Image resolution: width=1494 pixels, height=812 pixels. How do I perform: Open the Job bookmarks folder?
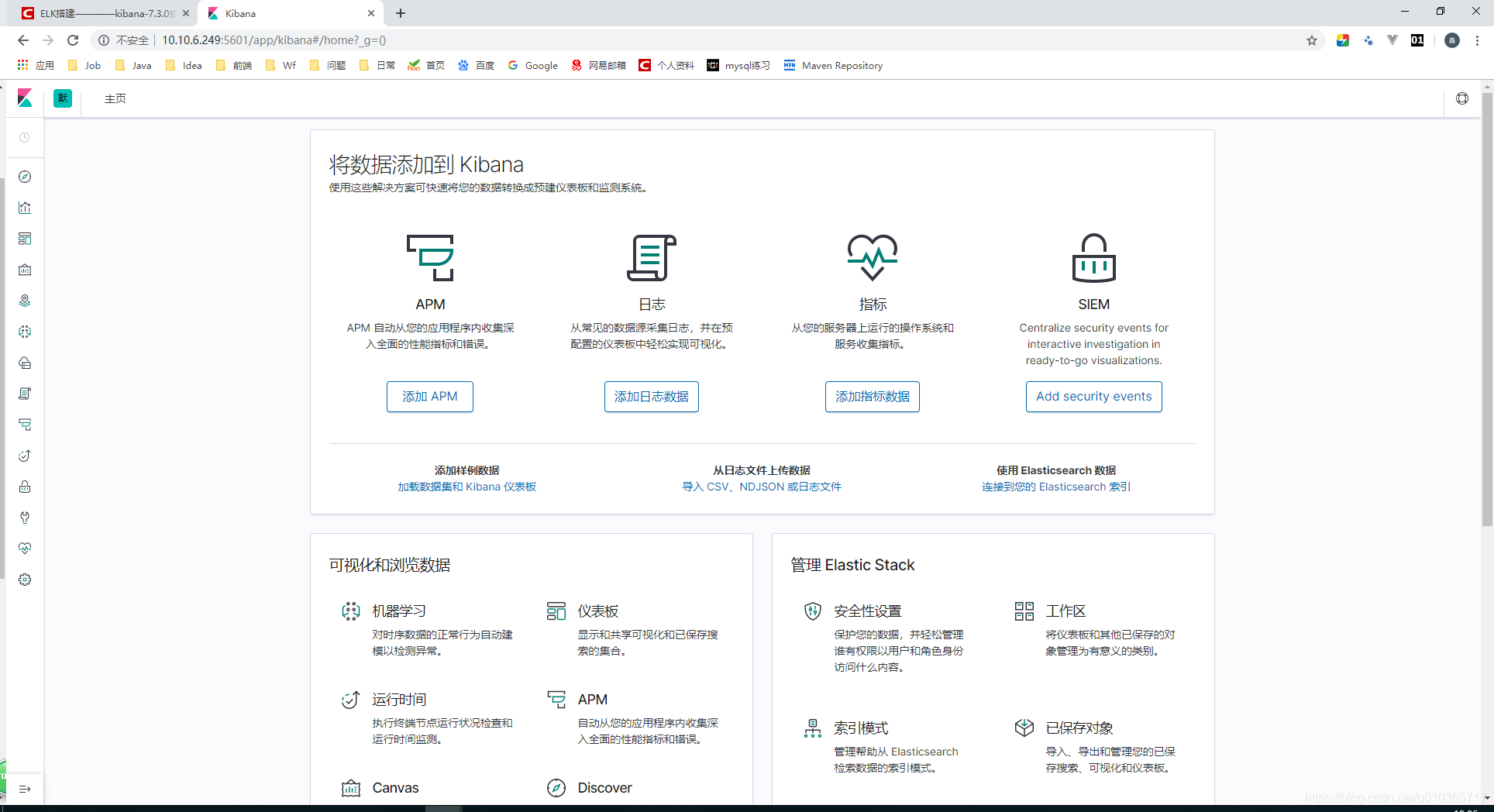tap(84, 66)
